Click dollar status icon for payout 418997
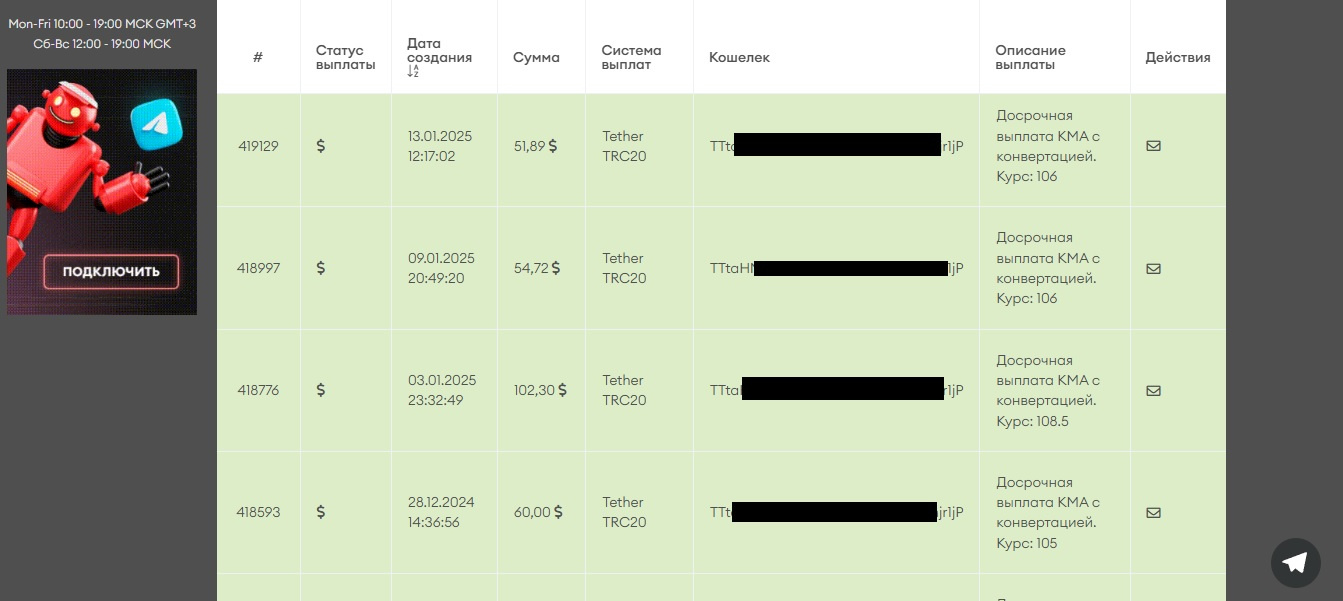 (x=321, y=268)
